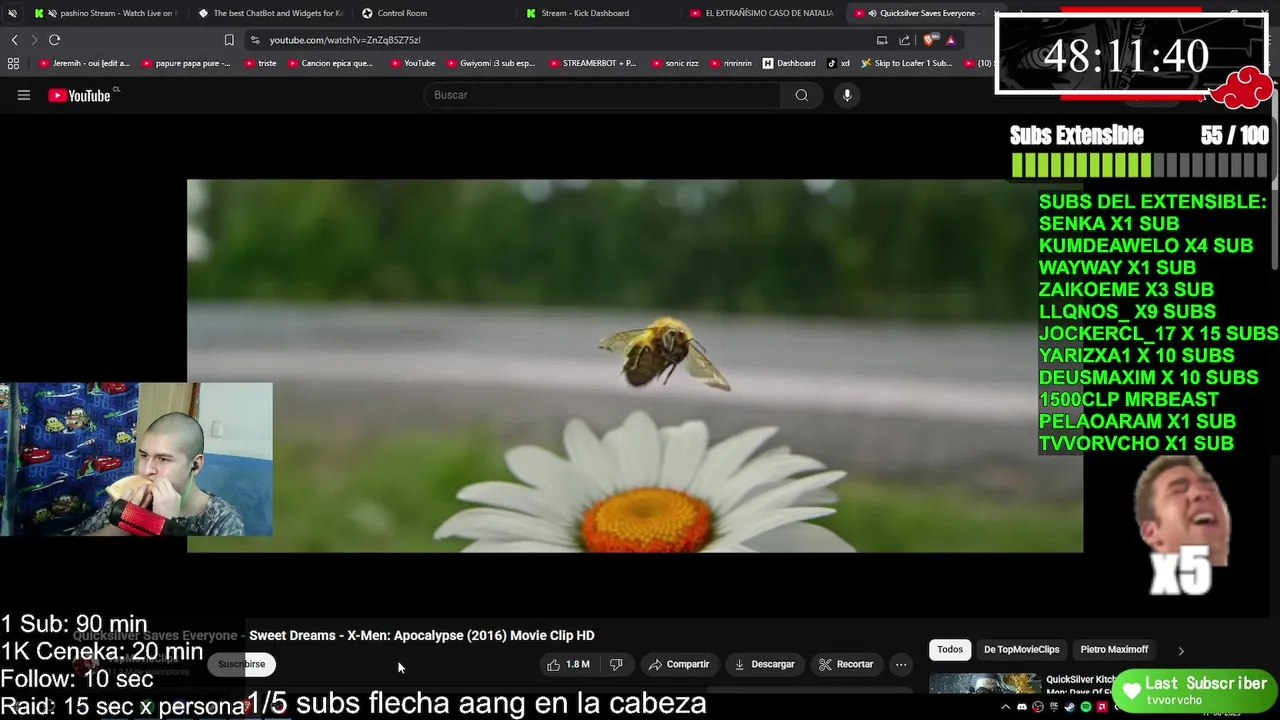Screen dimensions: 1280x720
Task: Open rinrinrin bookmark
Action: 731,63
